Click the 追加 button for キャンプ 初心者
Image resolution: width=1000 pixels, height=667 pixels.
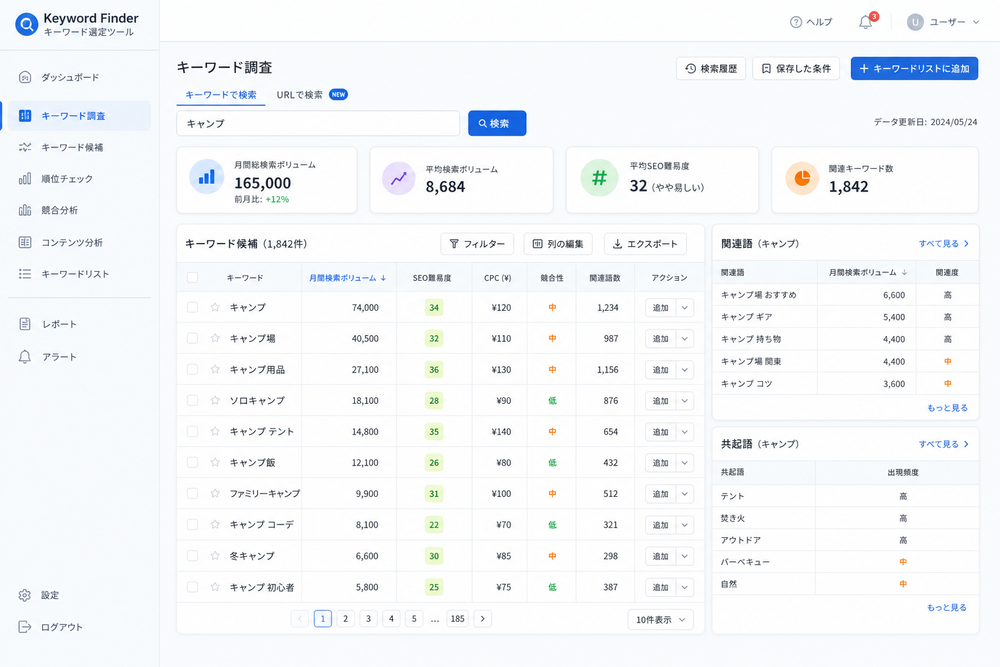(x=660, y=587)
